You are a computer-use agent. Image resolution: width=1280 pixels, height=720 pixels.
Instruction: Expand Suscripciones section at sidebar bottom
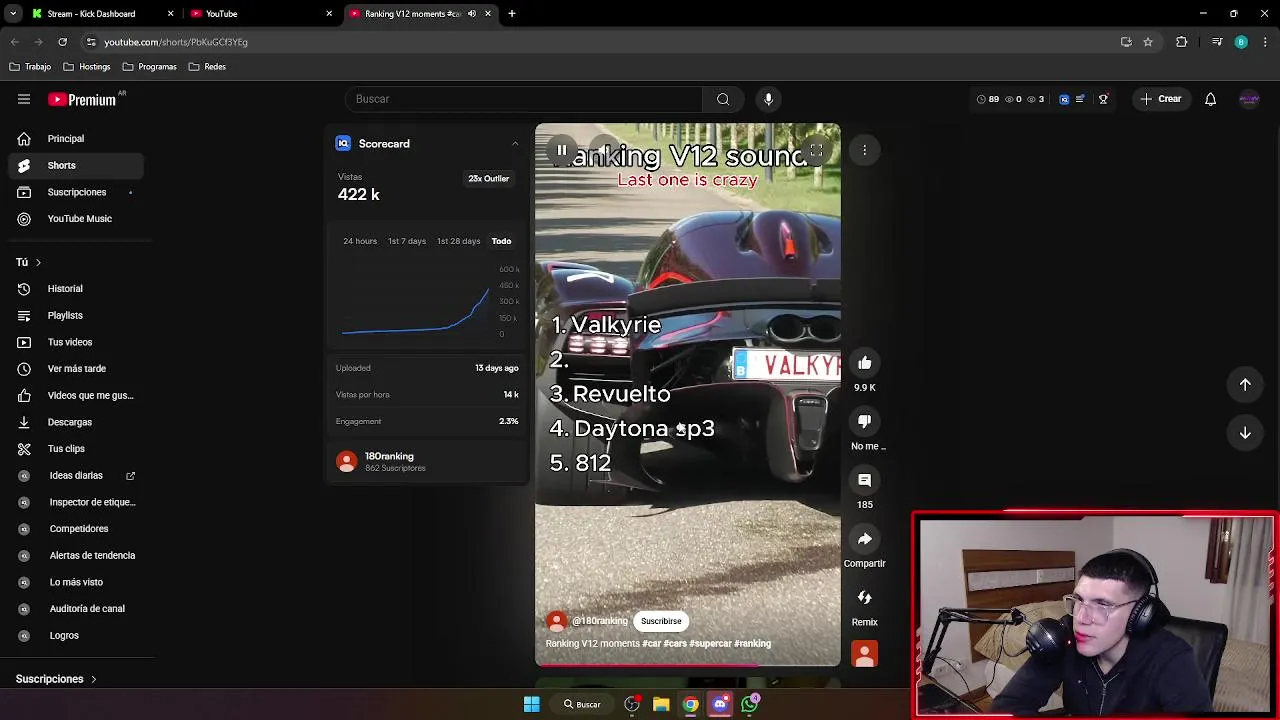tap(56, 679)
